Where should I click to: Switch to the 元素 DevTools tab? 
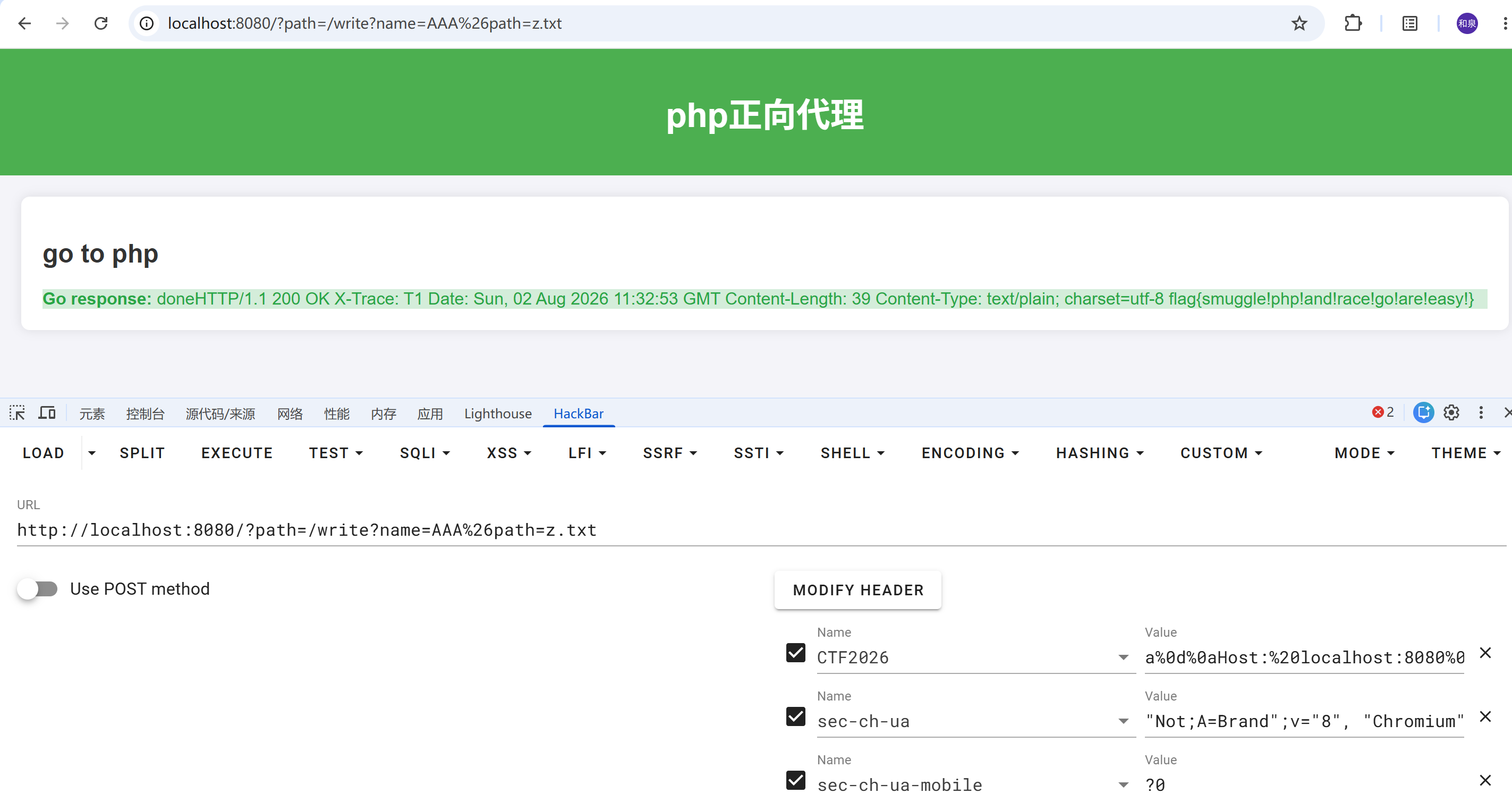(92, 414)
